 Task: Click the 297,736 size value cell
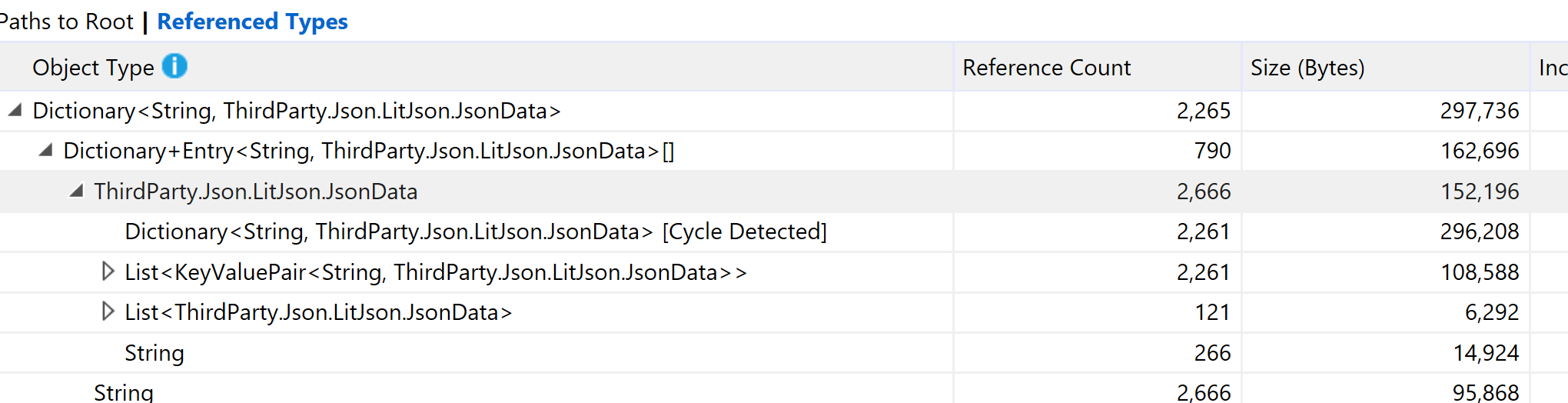pyautogui.click(x=1479, y=111)
